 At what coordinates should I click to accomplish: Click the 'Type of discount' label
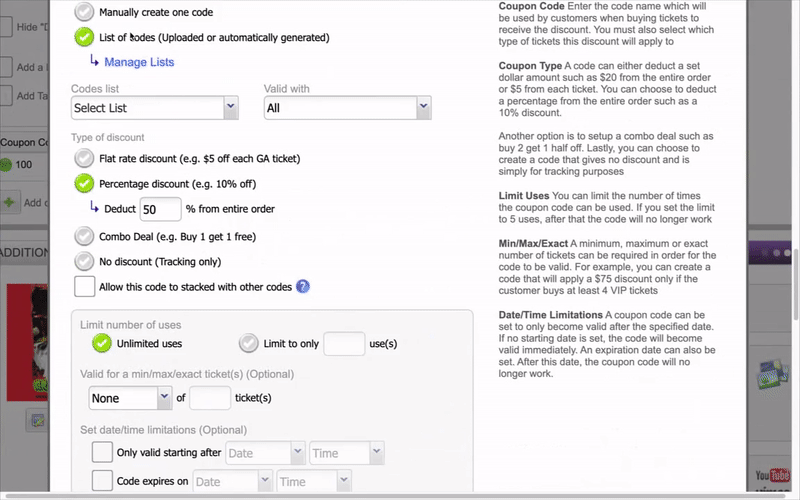tap(108, 137)
